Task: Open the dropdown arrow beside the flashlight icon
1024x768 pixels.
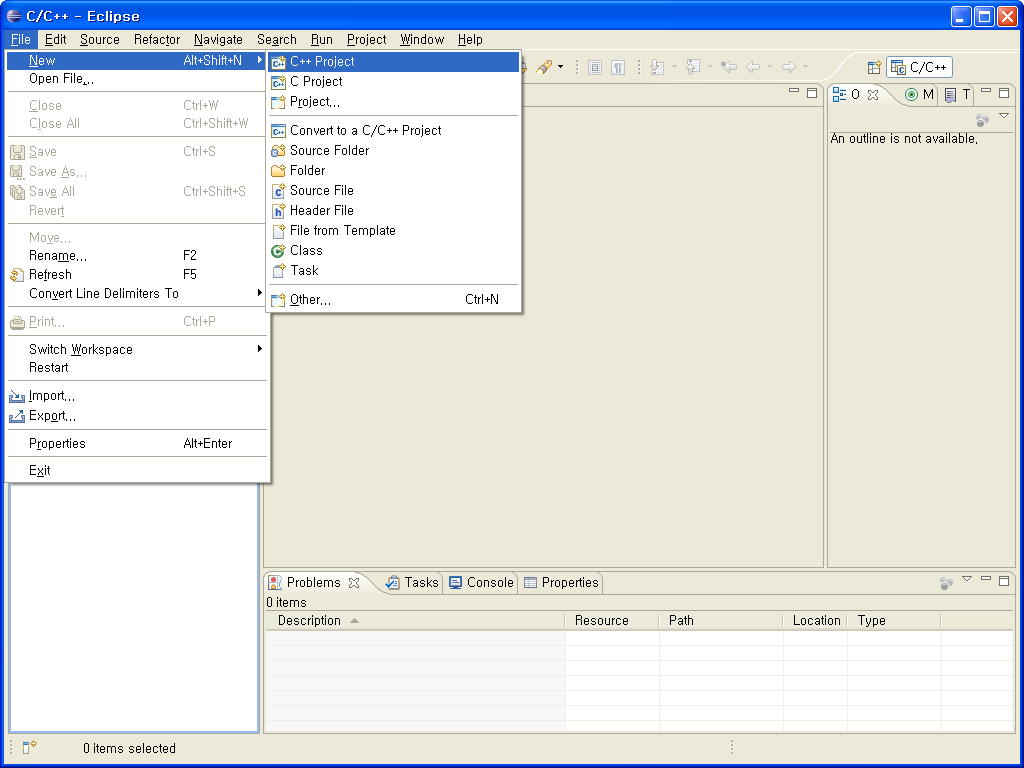Action: click(560, 67)
